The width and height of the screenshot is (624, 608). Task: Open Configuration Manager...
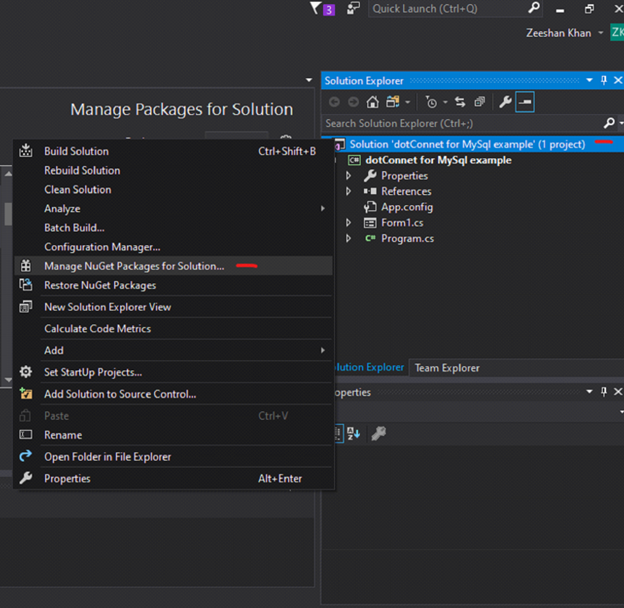174,247
